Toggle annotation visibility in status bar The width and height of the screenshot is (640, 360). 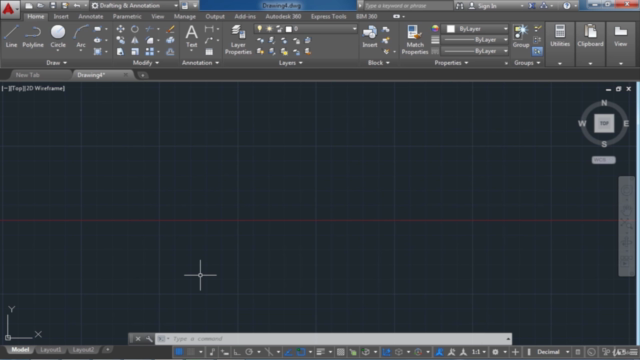pyautogui.click(x=439, y=352)
